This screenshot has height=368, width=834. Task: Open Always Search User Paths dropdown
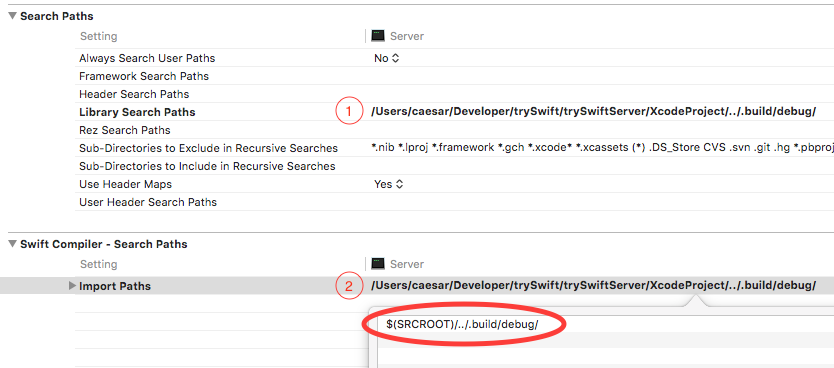click(x=387, y=58)
